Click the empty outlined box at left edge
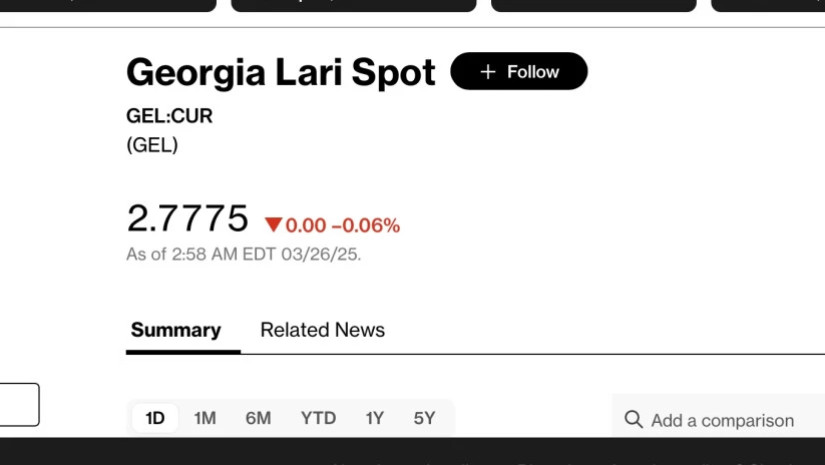The height and width of the screenshot is (465, 825). 19,405
